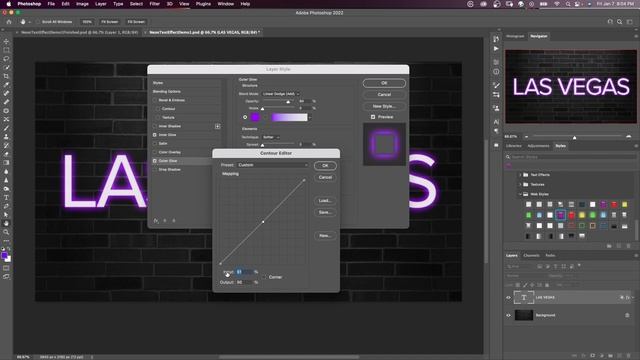Open Technique dropdown in Outer Glow
This screenshot has height=360, width=640.
tap(271, 137)
